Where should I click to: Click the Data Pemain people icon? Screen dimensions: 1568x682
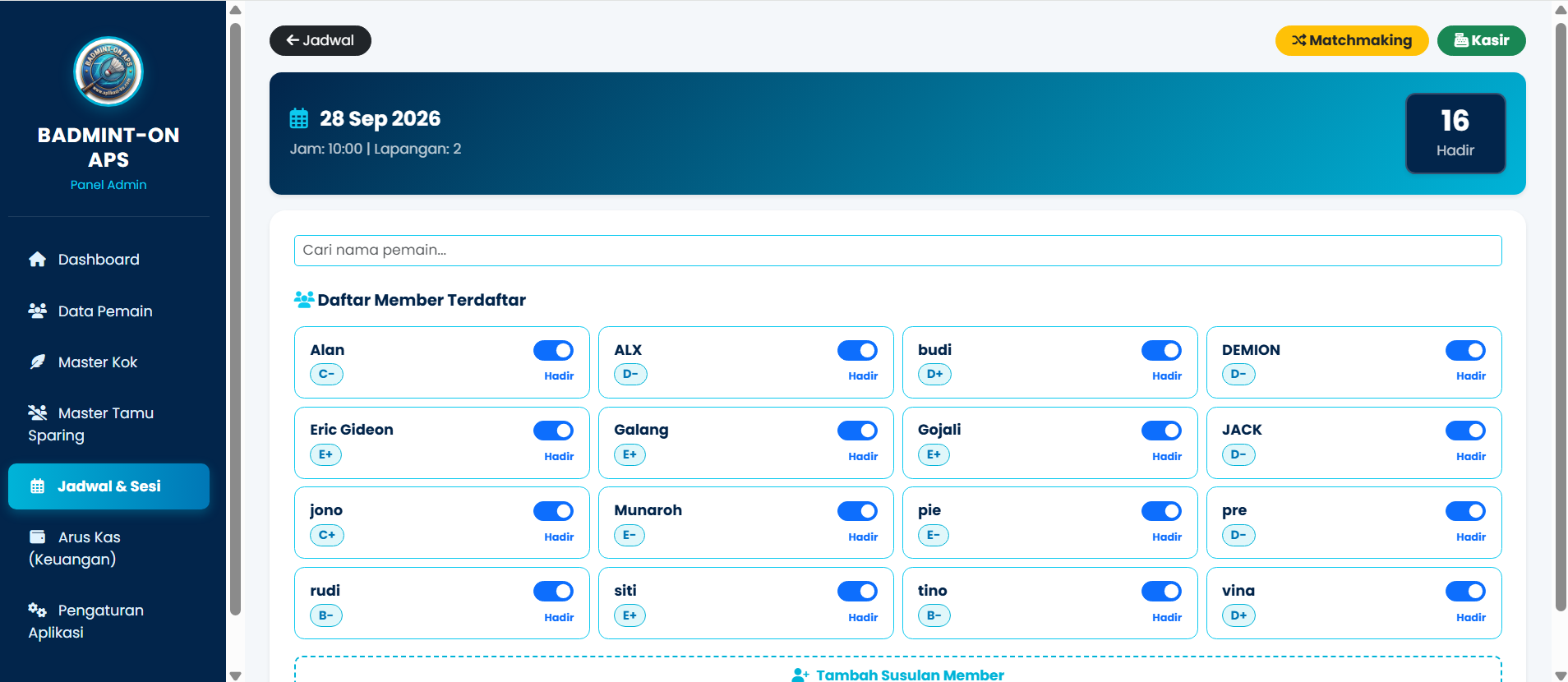(37, 311)
